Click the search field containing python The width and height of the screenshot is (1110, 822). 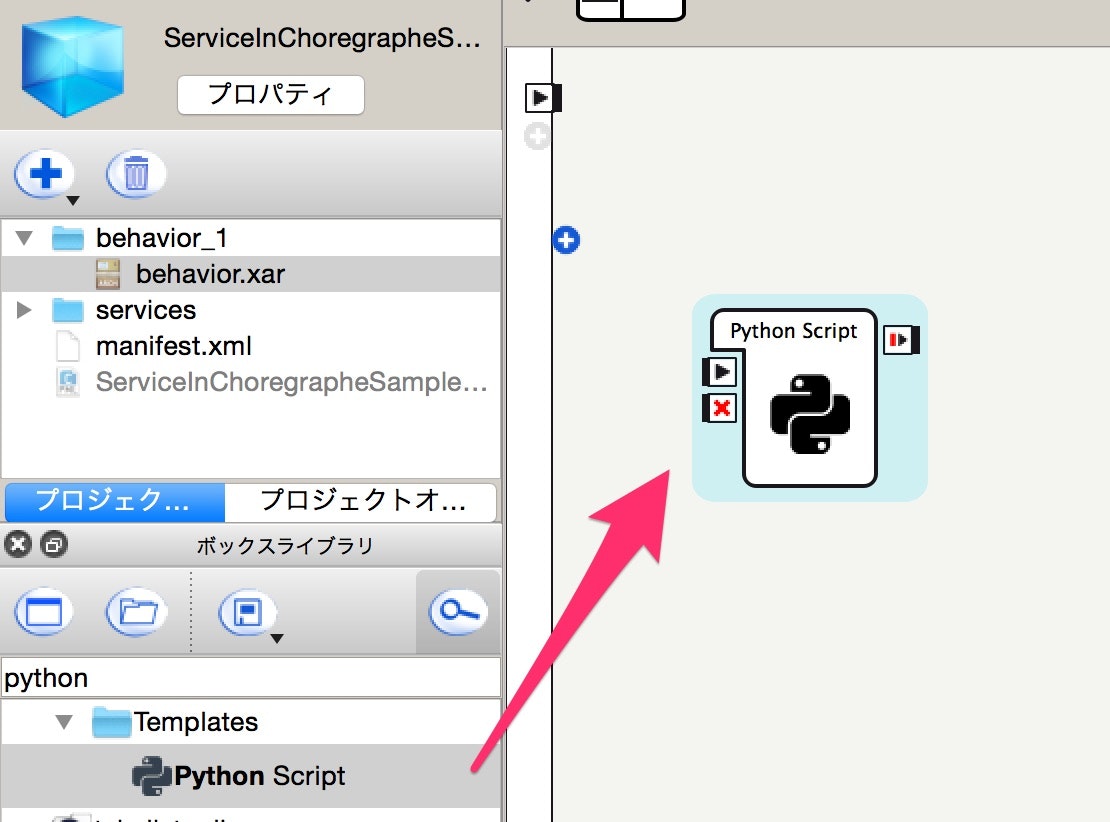[x=251, y=678]
